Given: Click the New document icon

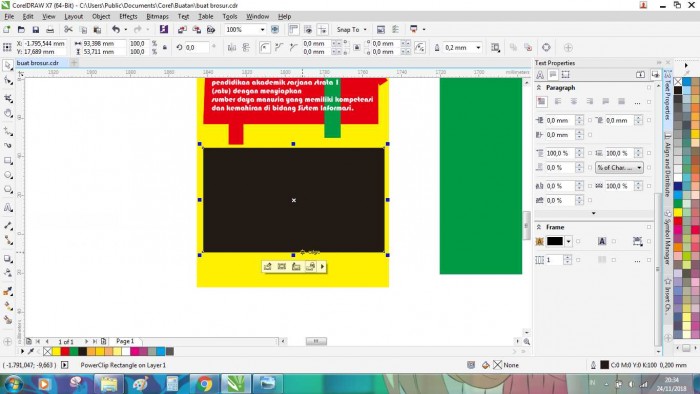Looking at the screenshot, I should [x=7, y=30].
